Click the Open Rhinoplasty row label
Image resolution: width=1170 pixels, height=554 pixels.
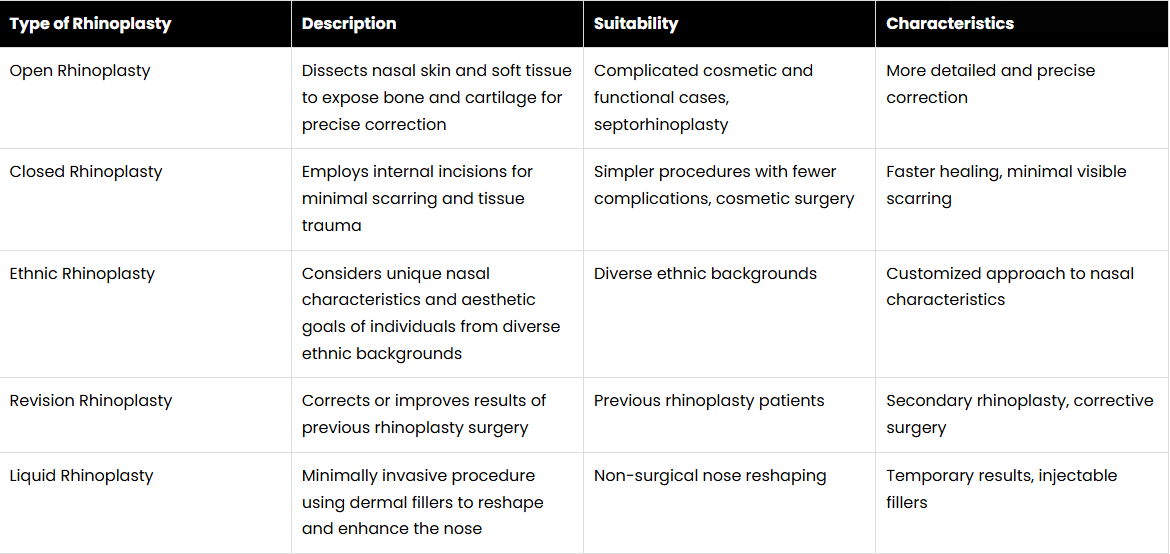coord(80,71)
